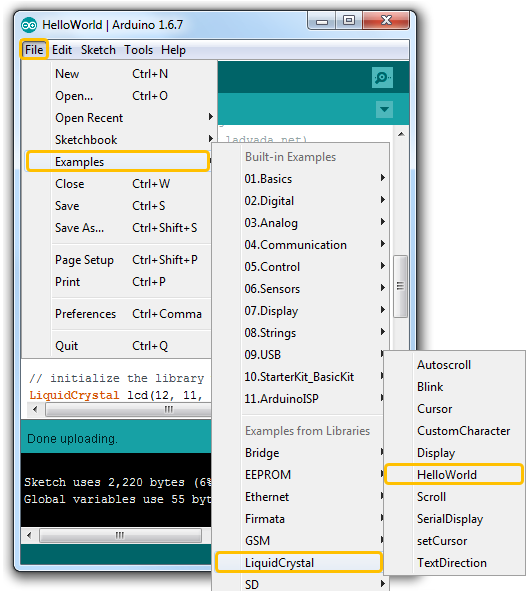
Task: Expand 08.Strings examples submenu
Action: (x=301, y=332)
